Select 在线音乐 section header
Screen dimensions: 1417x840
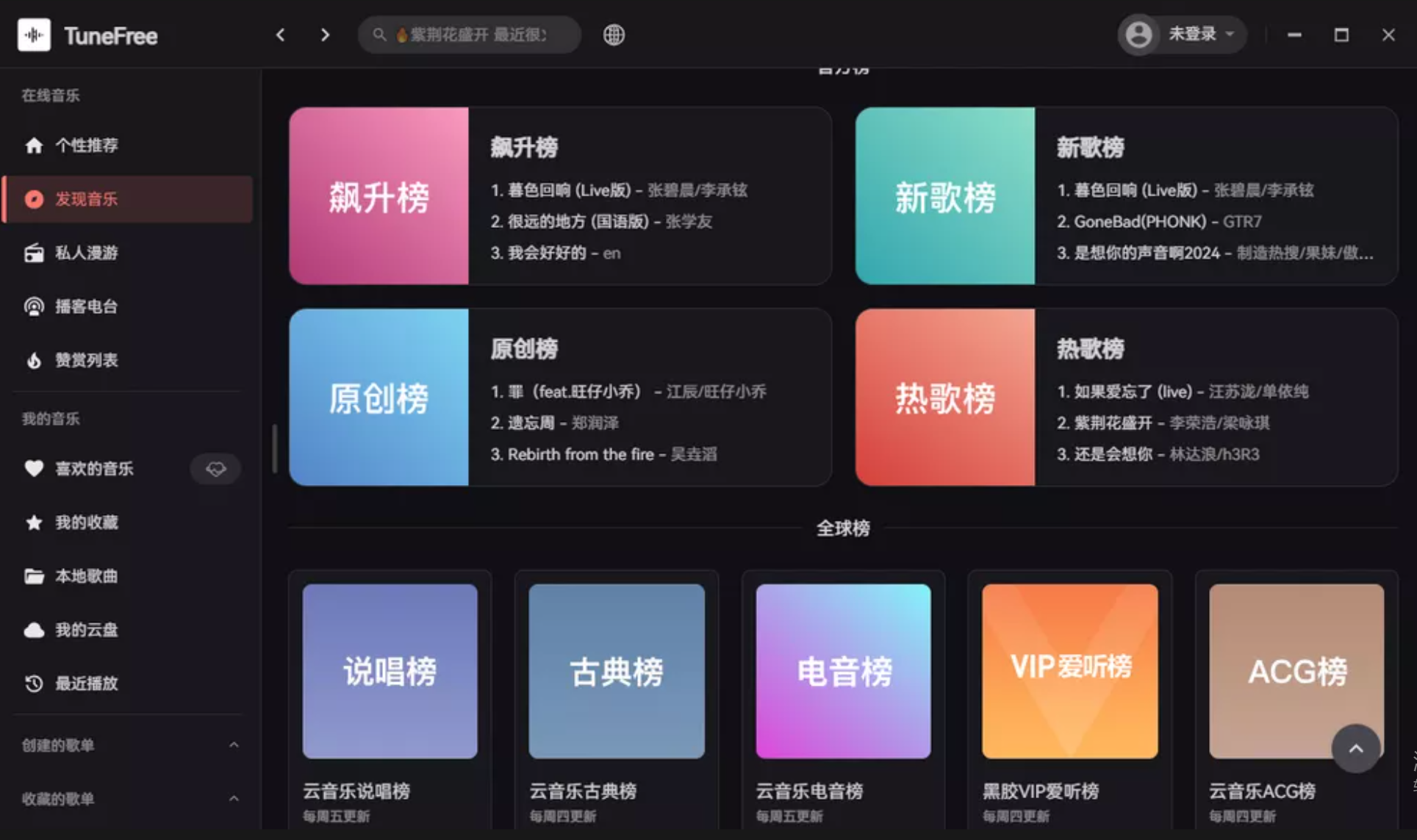(x=50, y=95)
